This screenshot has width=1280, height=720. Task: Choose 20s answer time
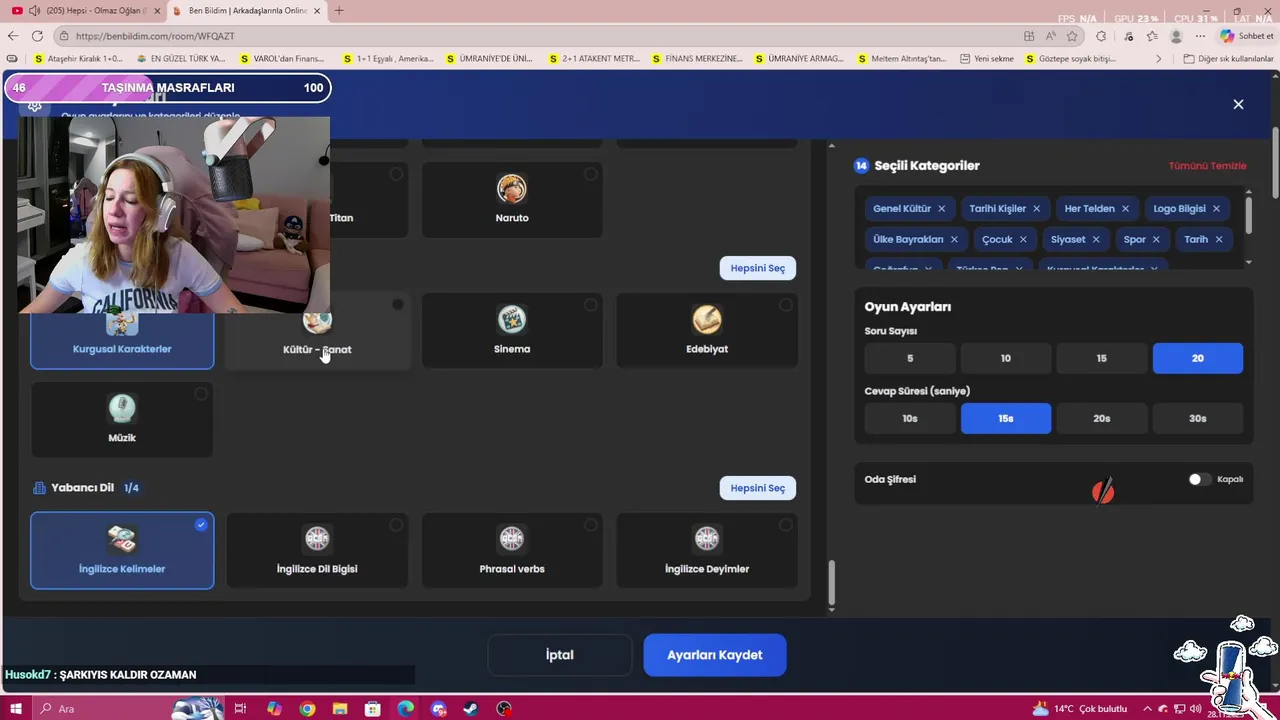tap(1102, 418)
